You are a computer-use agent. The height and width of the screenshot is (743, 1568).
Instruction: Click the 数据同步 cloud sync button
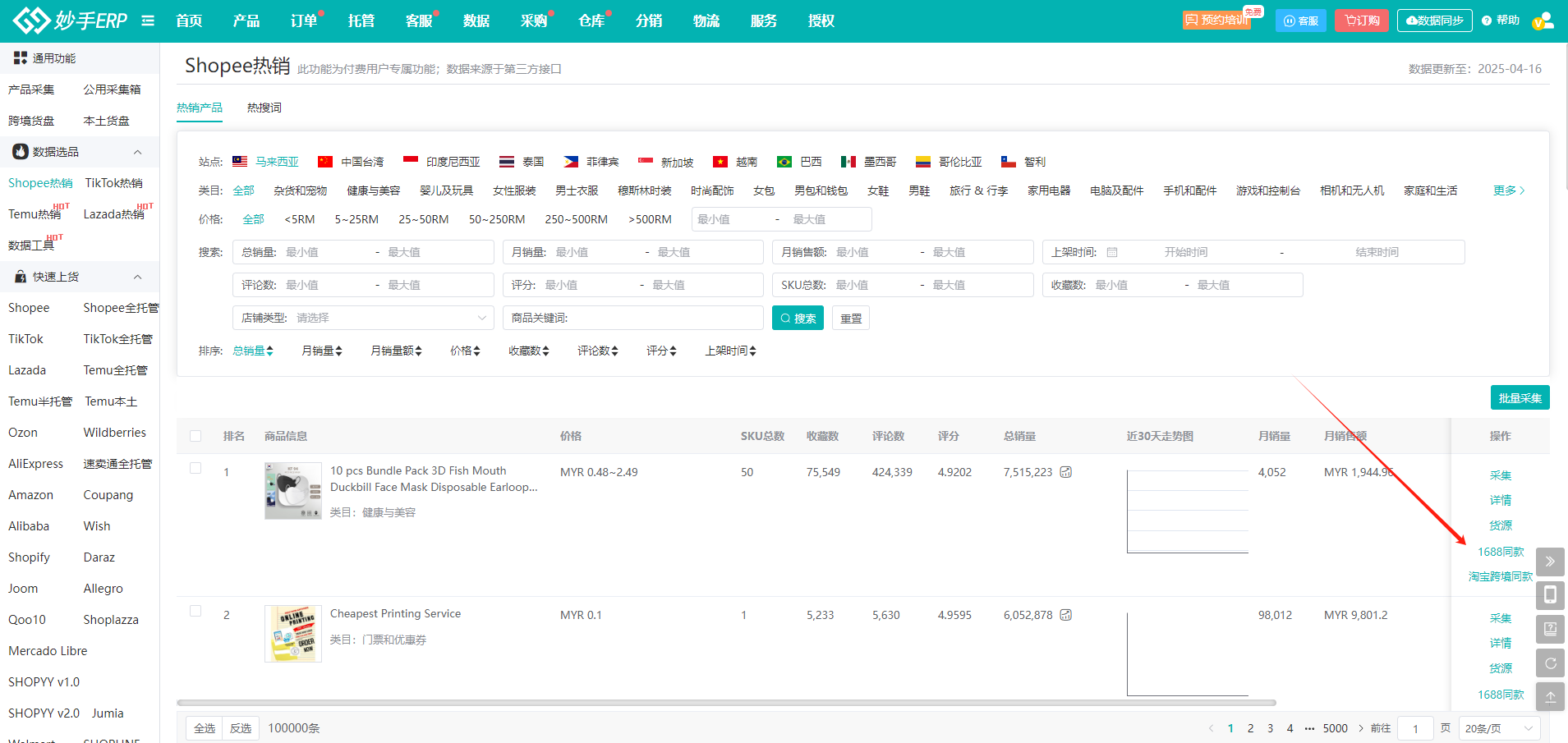click(1435, 21)
